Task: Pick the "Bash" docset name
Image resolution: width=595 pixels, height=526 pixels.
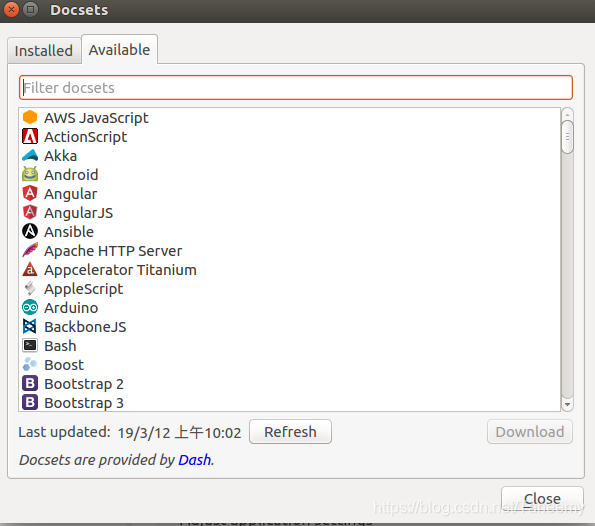Action: tap(60, 346)
